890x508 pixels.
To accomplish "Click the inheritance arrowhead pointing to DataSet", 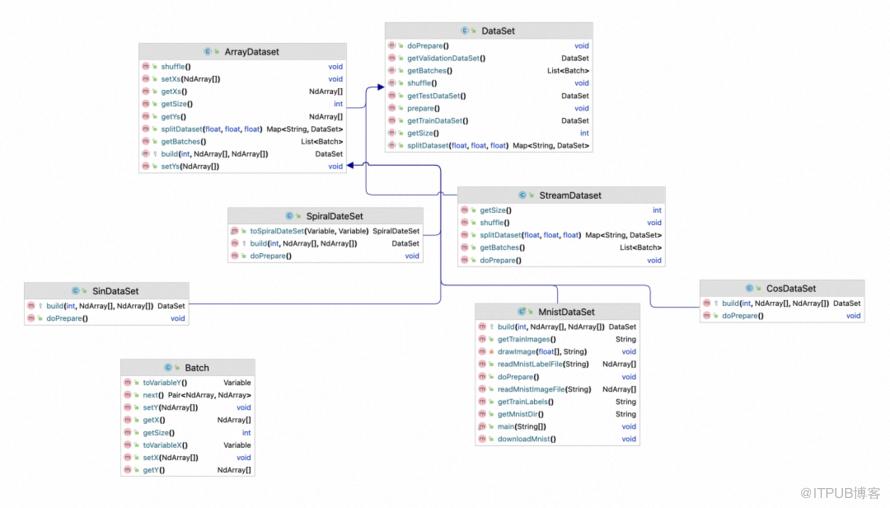I will coord(381,87).
